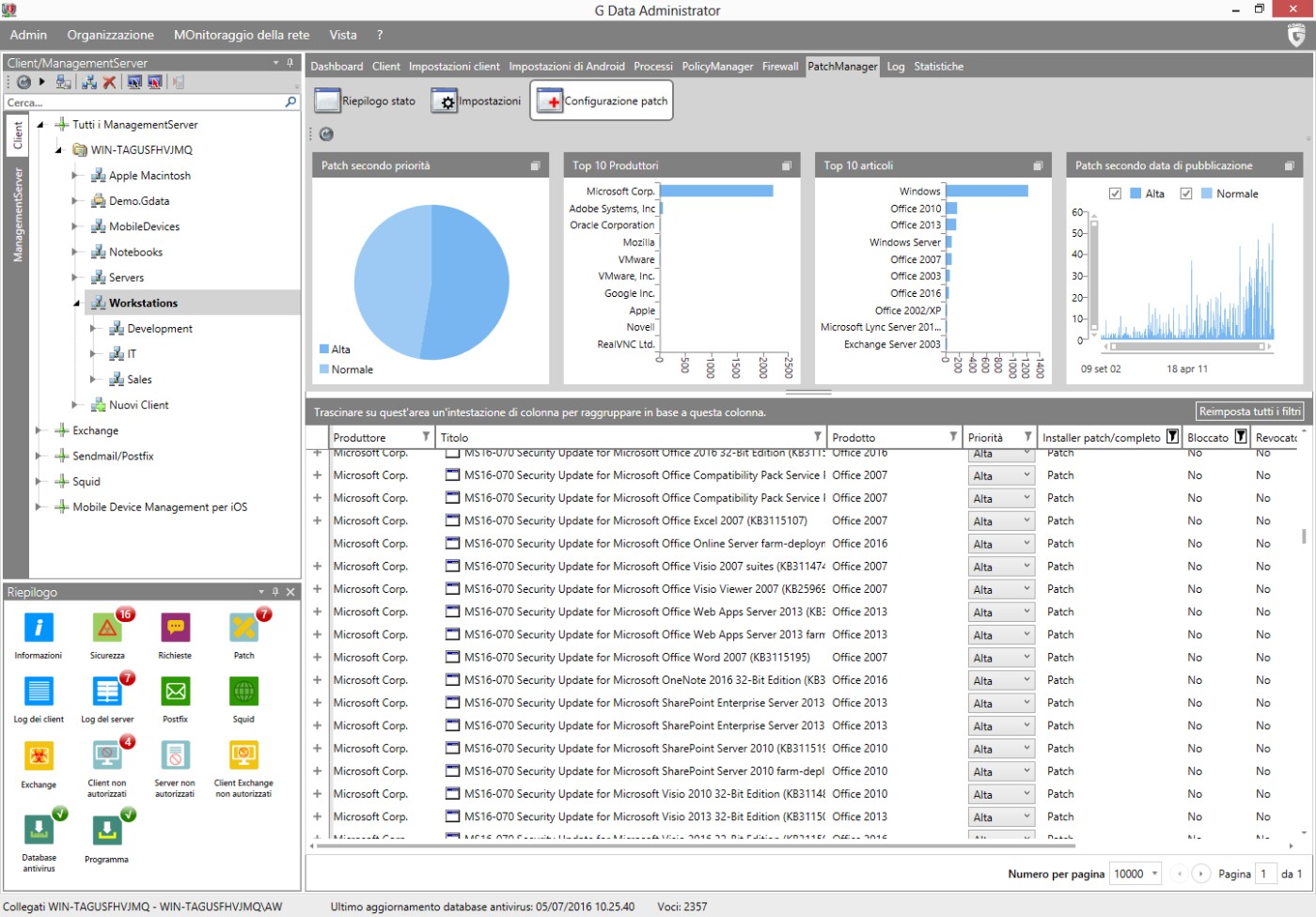This screenshot has height=917, width=1316.
Task: Toggle the Alta checkbox in publication chart
Action: click(x=1115, y=194)
